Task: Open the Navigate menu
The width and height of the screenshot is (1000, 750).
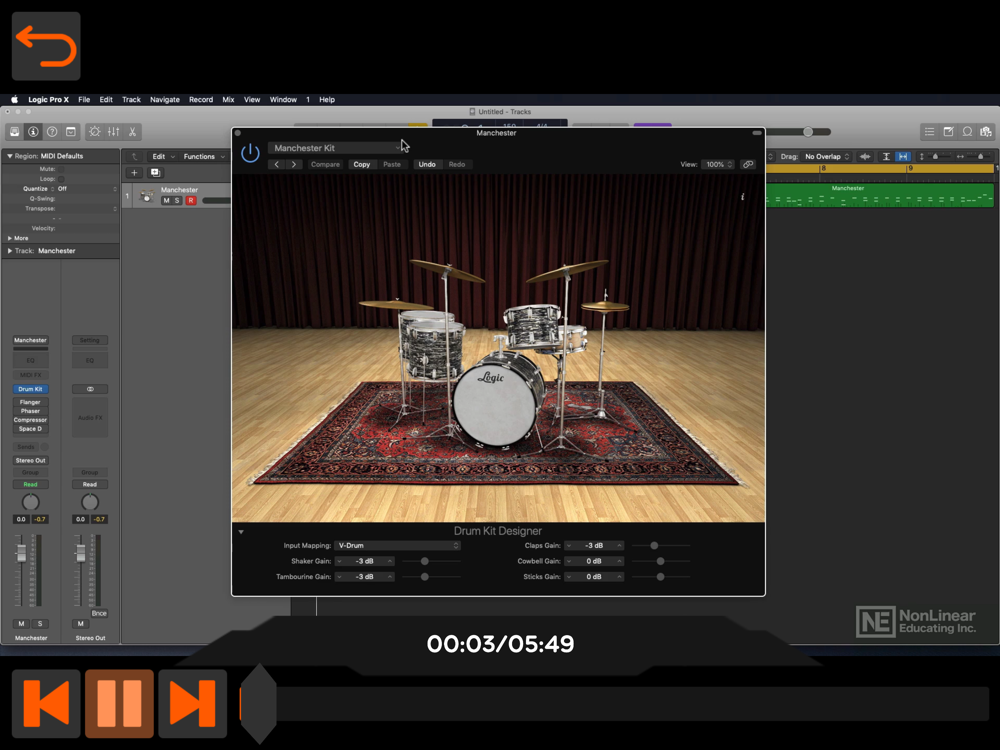Action: [165, 99]
